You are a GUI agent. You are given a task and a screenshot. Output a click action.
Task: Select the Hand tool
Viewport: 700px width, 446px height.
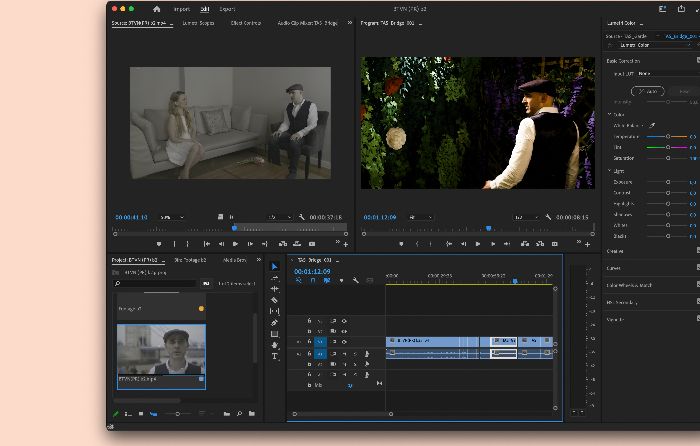275,345
